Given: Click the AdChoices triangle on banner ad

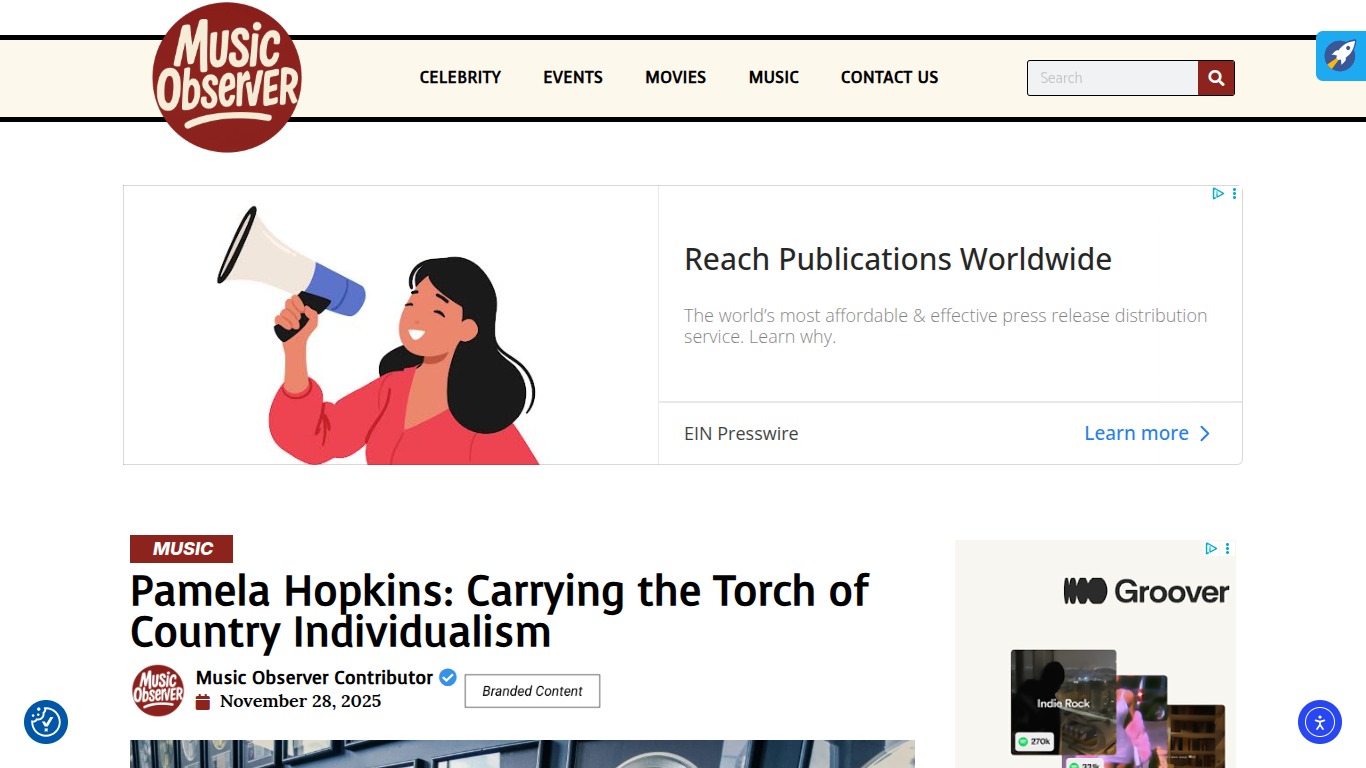Looking at the screenshot, I should click(x=1217, y=194).
